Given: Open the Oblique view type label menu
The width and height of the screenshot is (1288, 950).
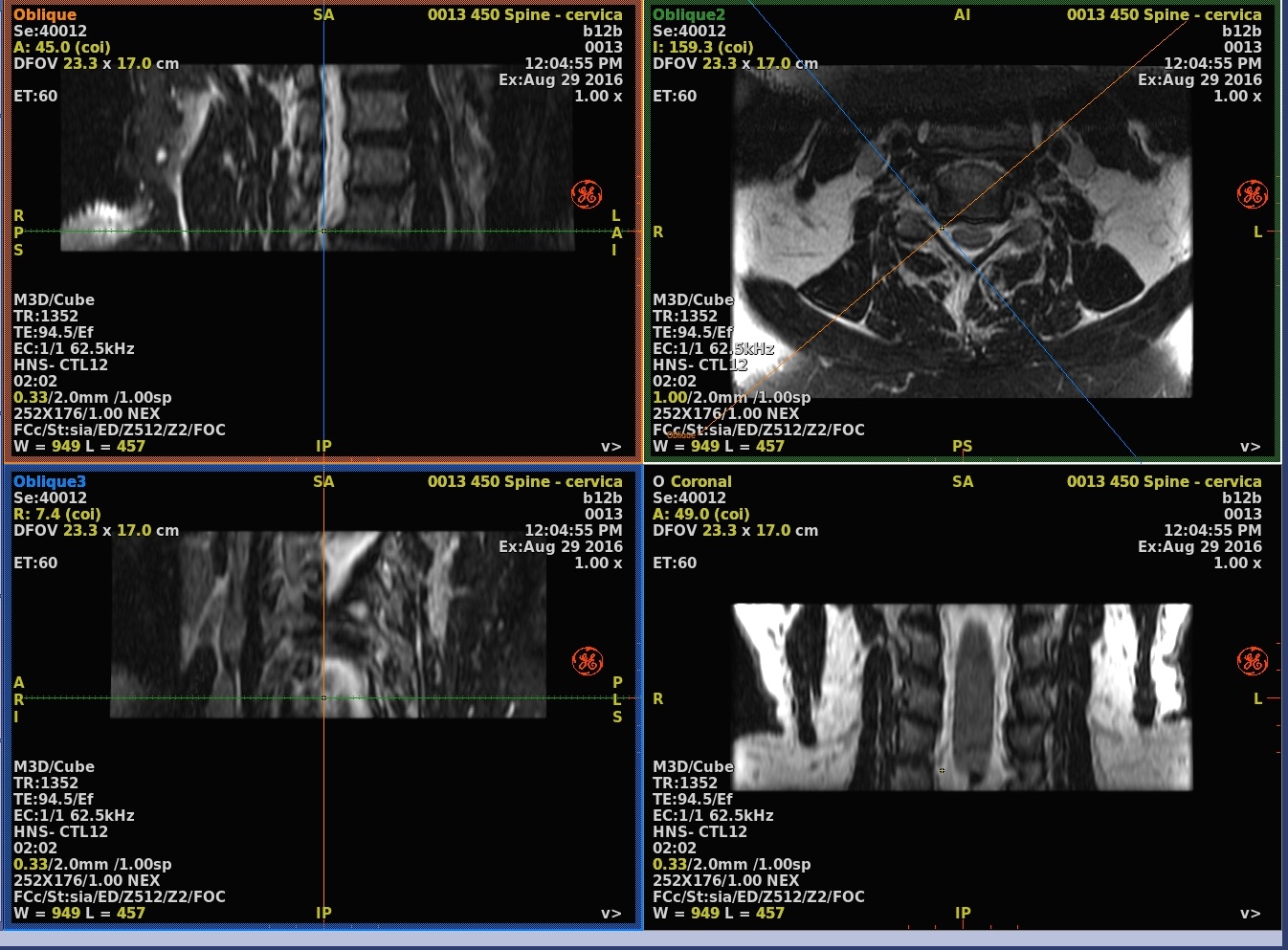Looking at the screenshot, I should point(45,14).
